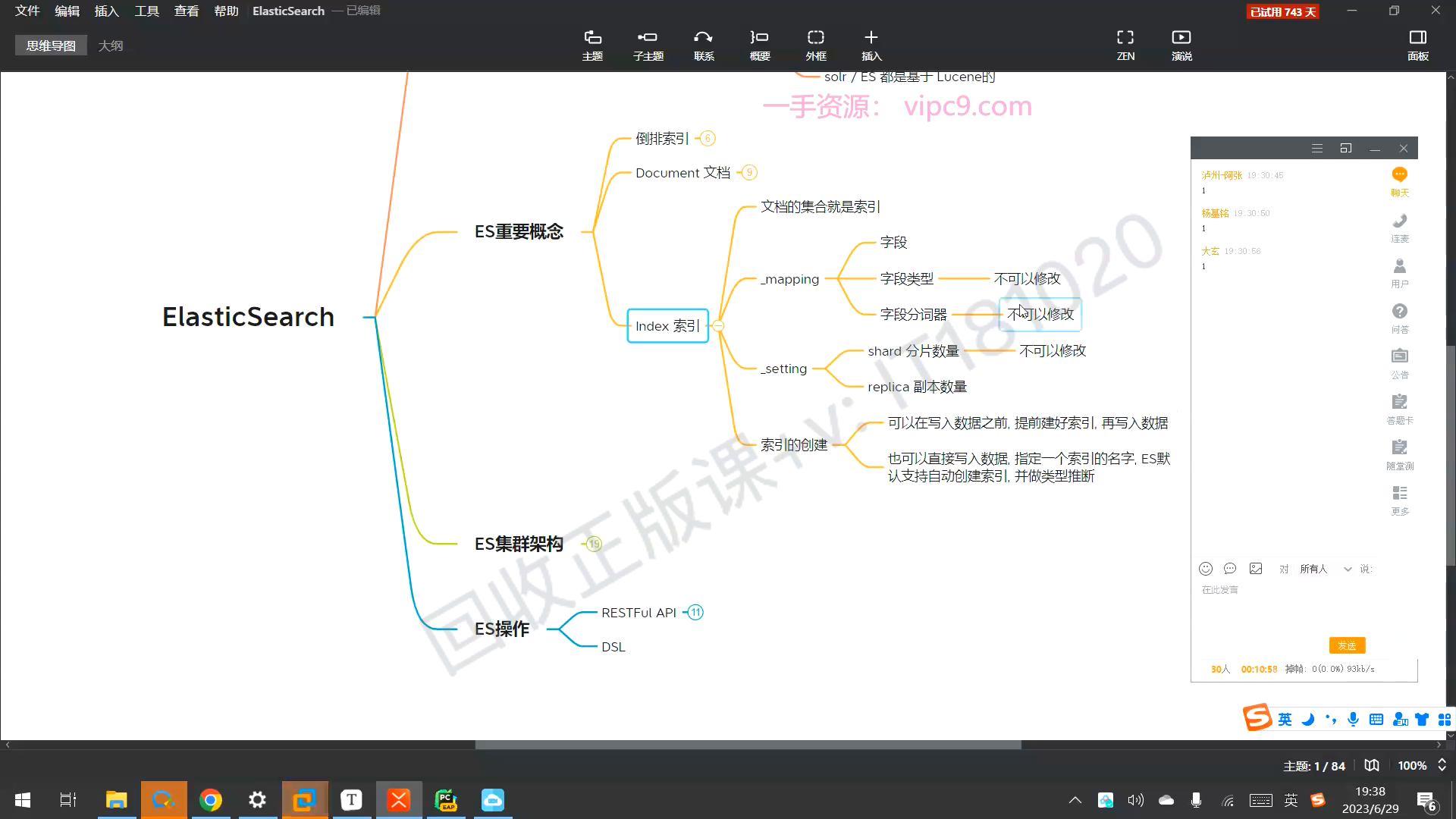Click the 发送 send button

tap(1347, 645)
